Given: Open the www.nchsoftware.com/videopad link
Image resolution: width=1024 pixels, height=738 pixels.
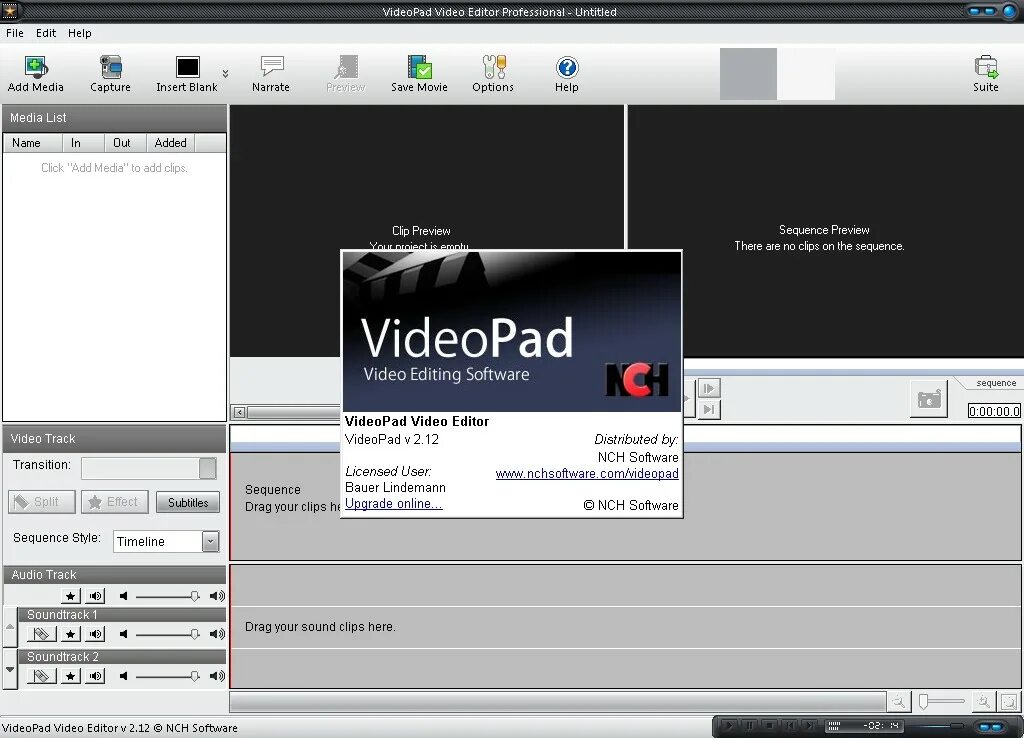Looking at the screenshot, I should (x=587, y=473).
